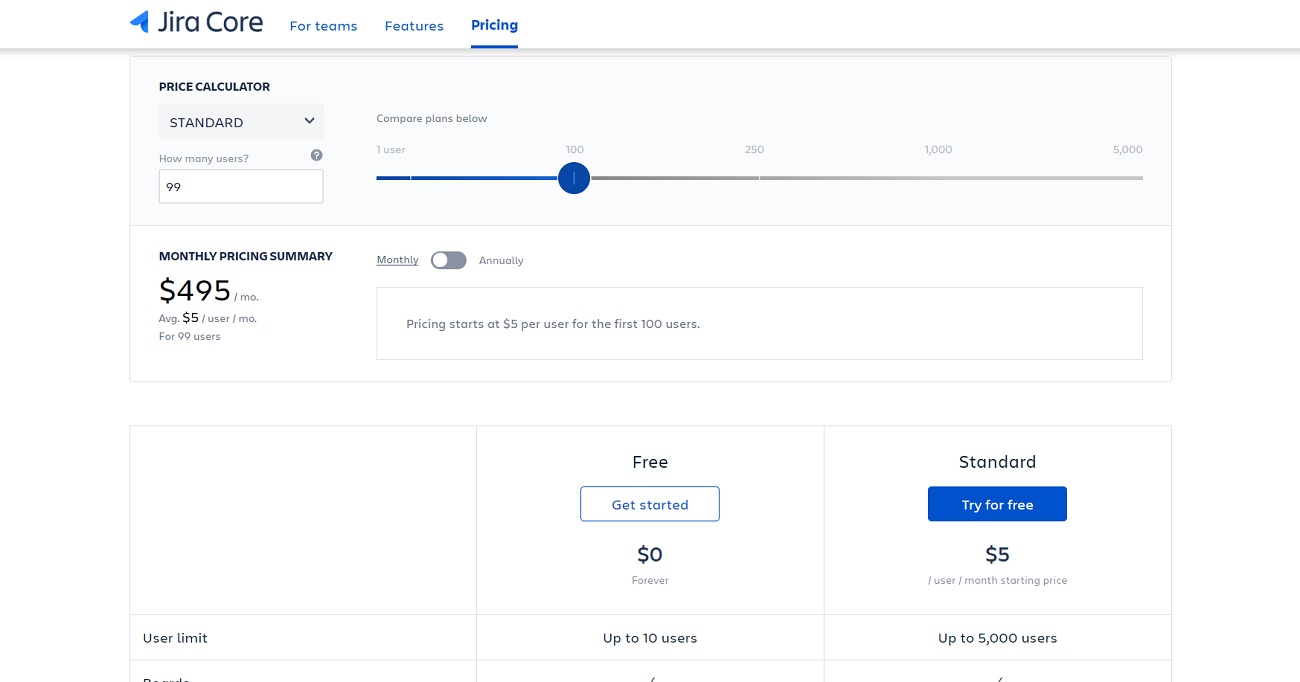Open the For teams menu

pos(323,26)
